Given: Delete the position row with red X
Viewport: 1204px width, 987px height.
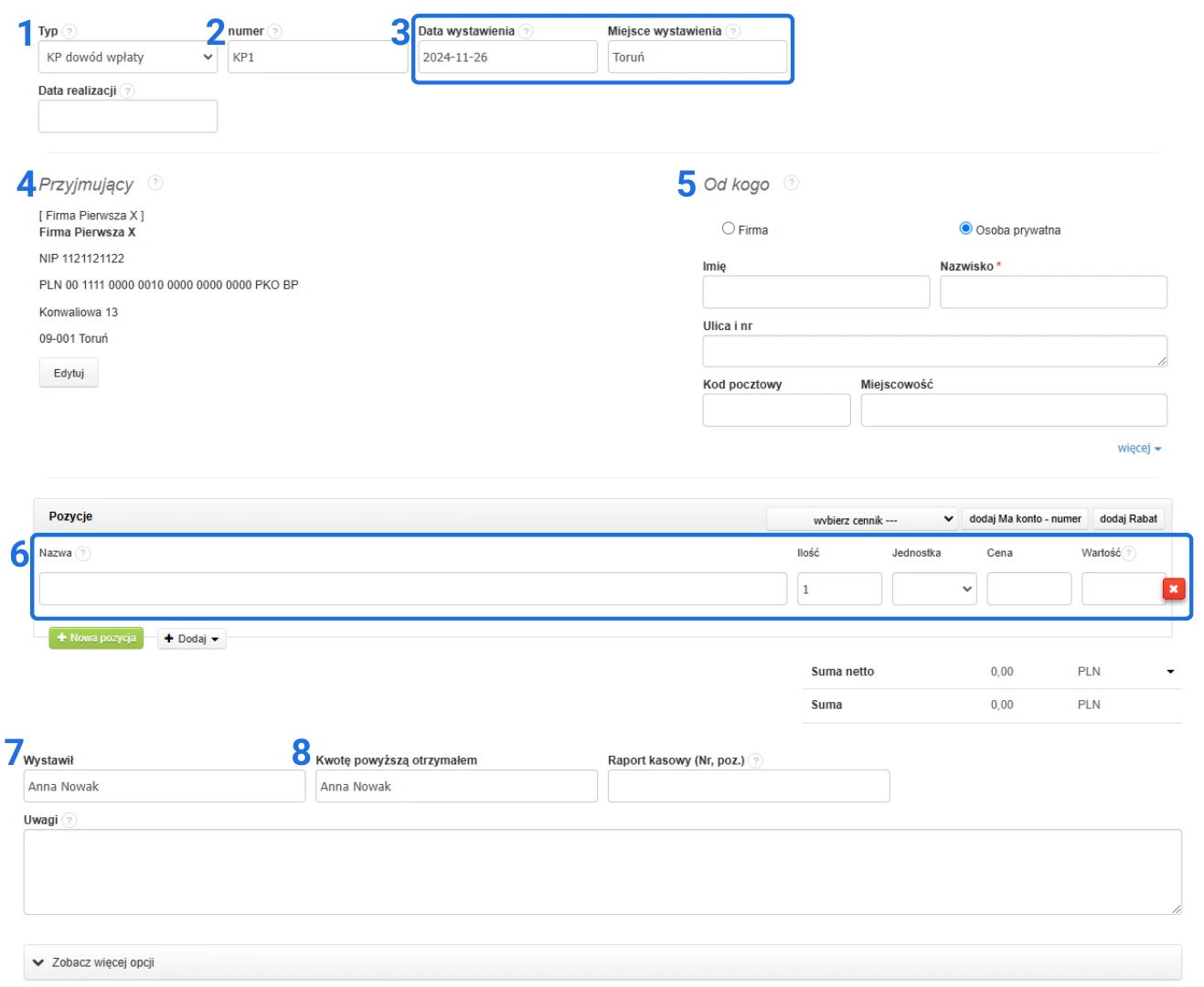Looking at the screenshot, I should coord(1173,589).
